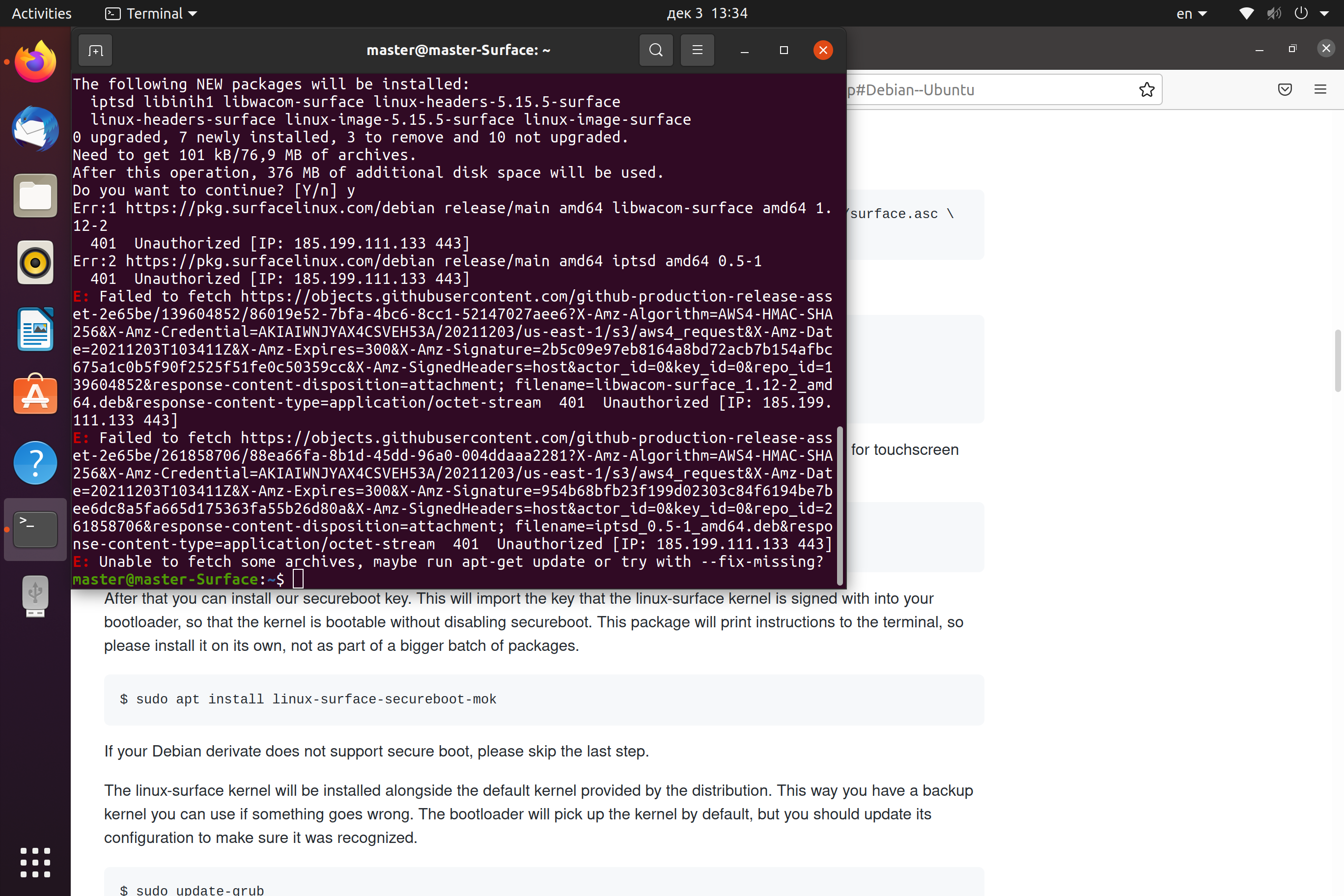Open LibreOffice from the dock

point(34,329)
